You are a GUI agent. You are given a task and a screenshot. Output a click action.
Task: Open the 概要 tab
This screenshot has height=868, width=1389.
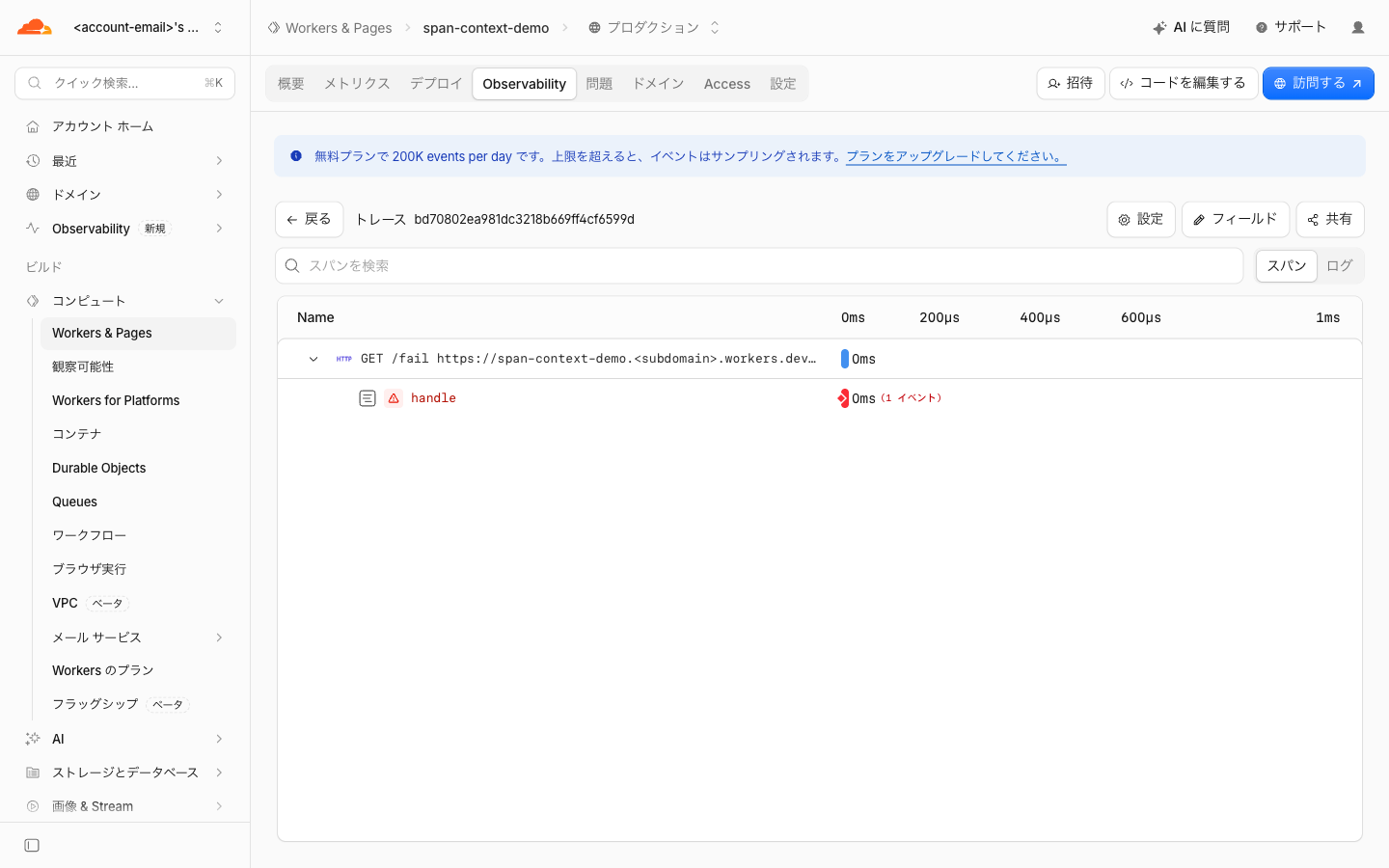tap(291, 84)
